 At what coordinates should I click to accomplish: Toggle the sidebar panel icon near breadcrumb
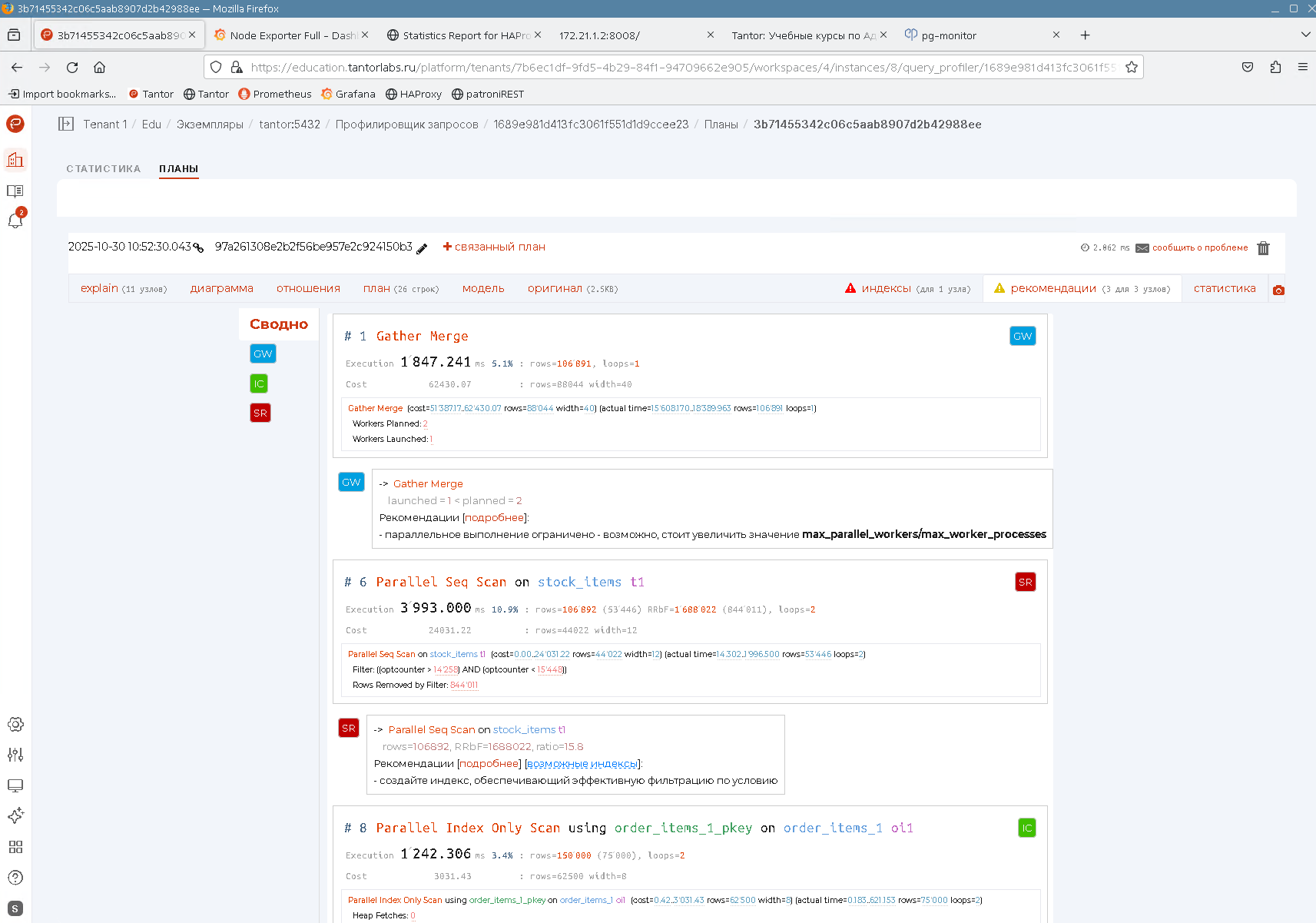click(x=66, y=124)
